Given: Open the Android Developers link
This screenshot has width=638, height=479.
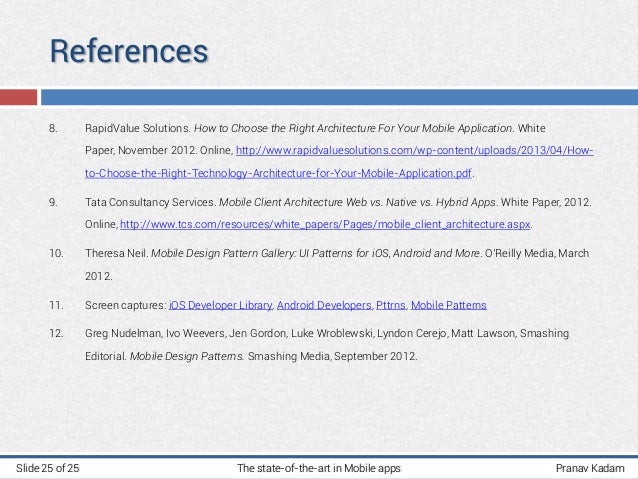Looking at the screenshot, I should coord(324,305).
